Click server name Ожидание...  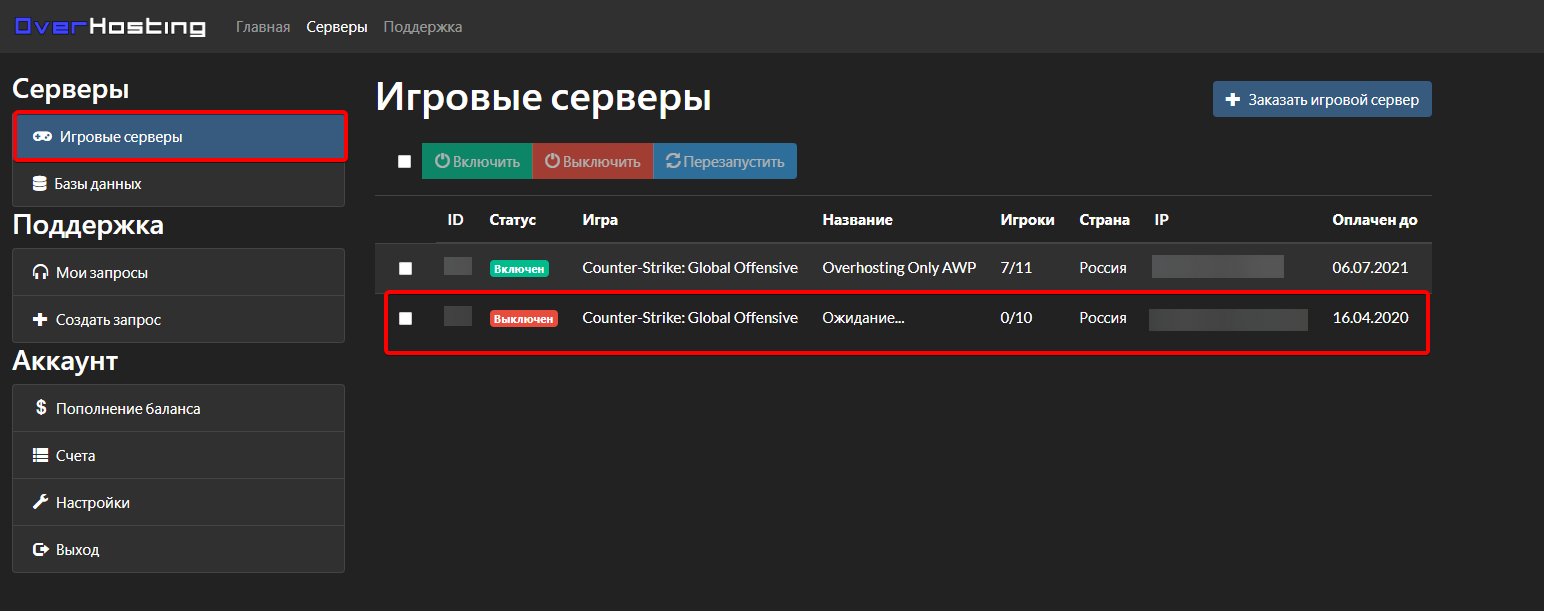point(863,317)
